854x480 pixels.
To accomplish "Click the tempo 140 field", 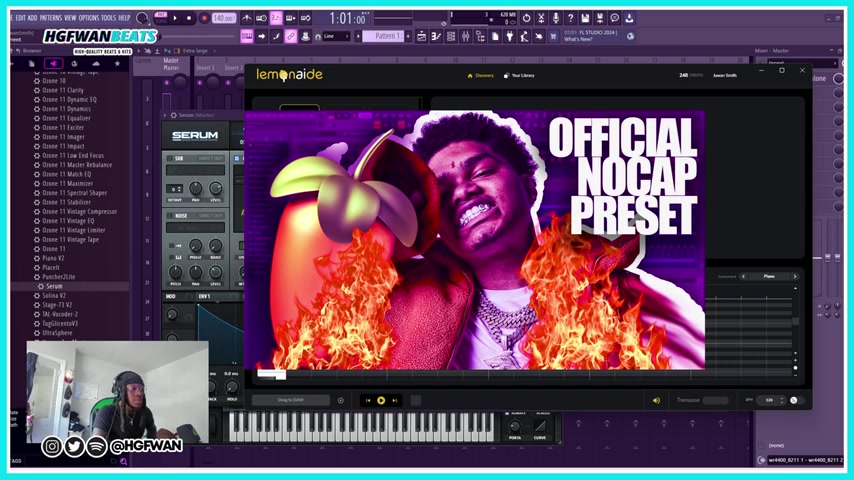I will [224, 18].
